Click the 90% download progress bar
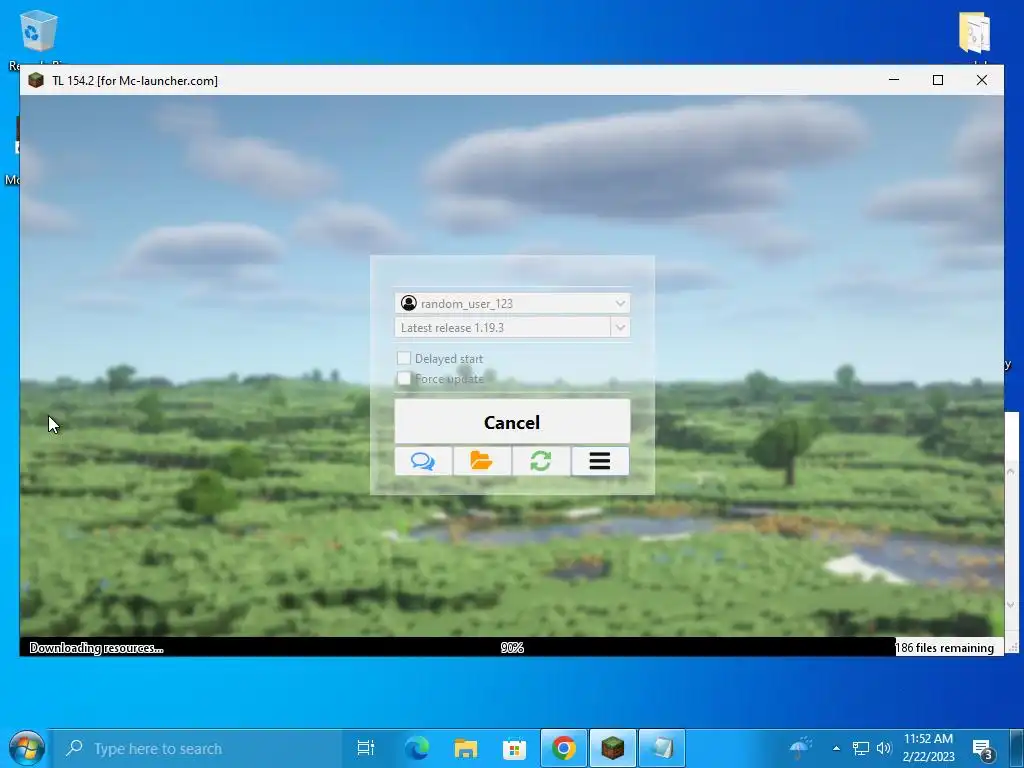 [512, 647]
